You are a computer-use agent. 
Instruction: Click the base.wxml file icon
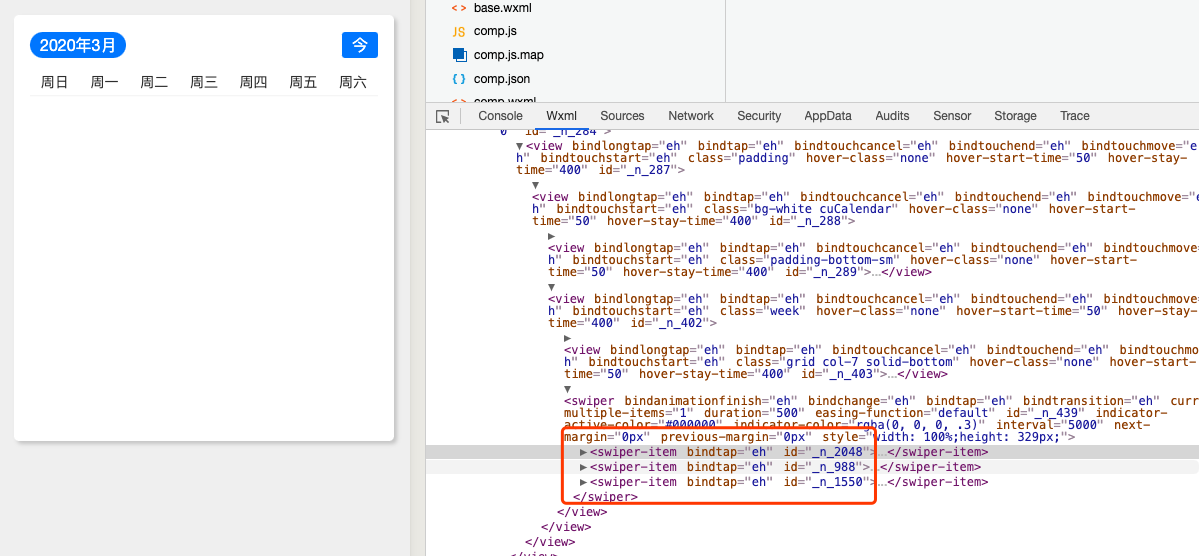459,8
